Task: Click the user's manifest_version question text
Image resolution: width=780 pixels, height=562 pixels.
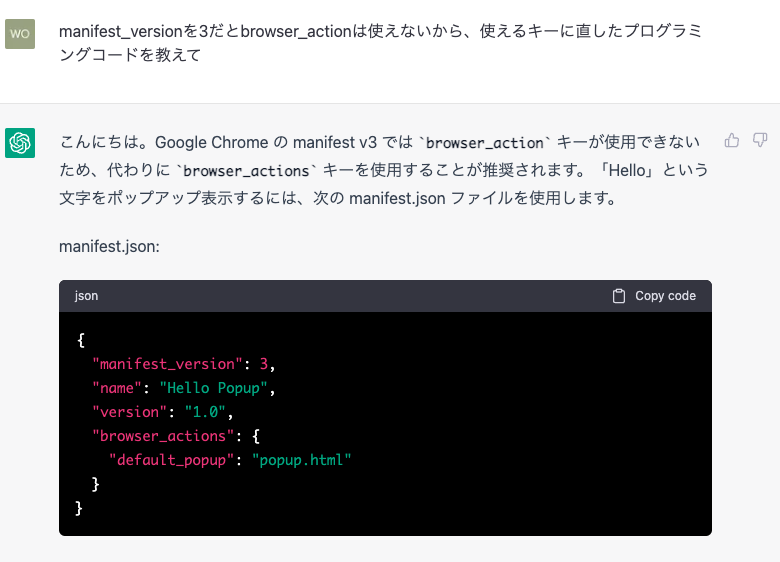Action: (381, 43)
